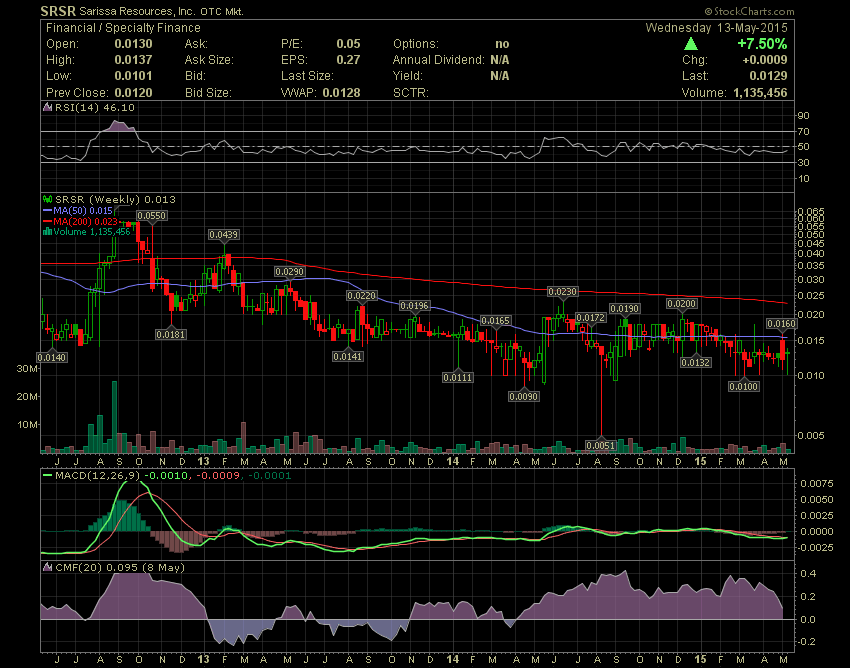The width and height of the screenshot is (850, 668).
Task: Click the header Volume value 1,135,456
Action: click(x=760, y=93)
